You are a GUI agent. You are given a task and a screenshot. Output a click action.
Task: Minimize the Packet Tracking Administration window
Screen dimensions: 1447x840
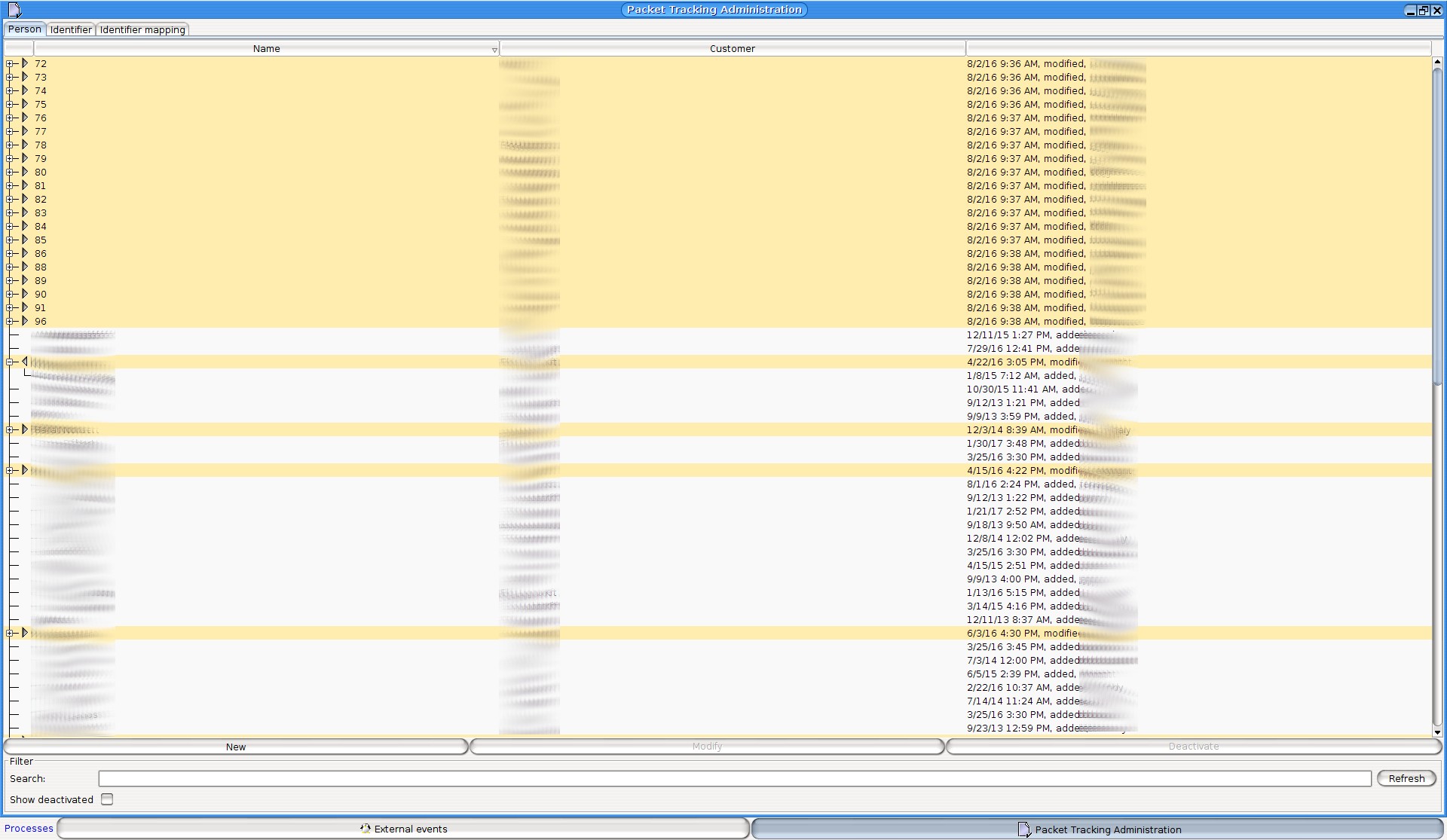tap(1410, 10)
